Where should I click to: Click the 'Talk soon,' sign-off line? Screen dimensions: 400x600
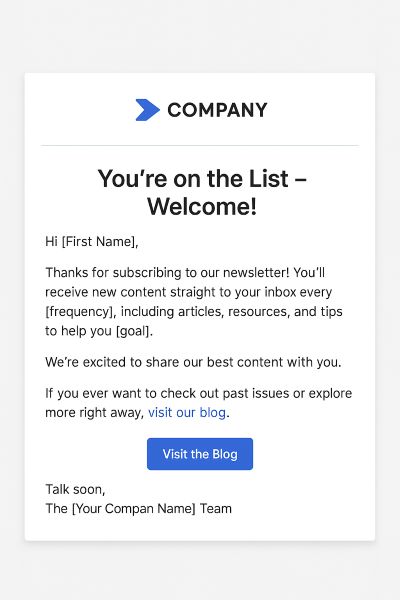pos(75,489)
